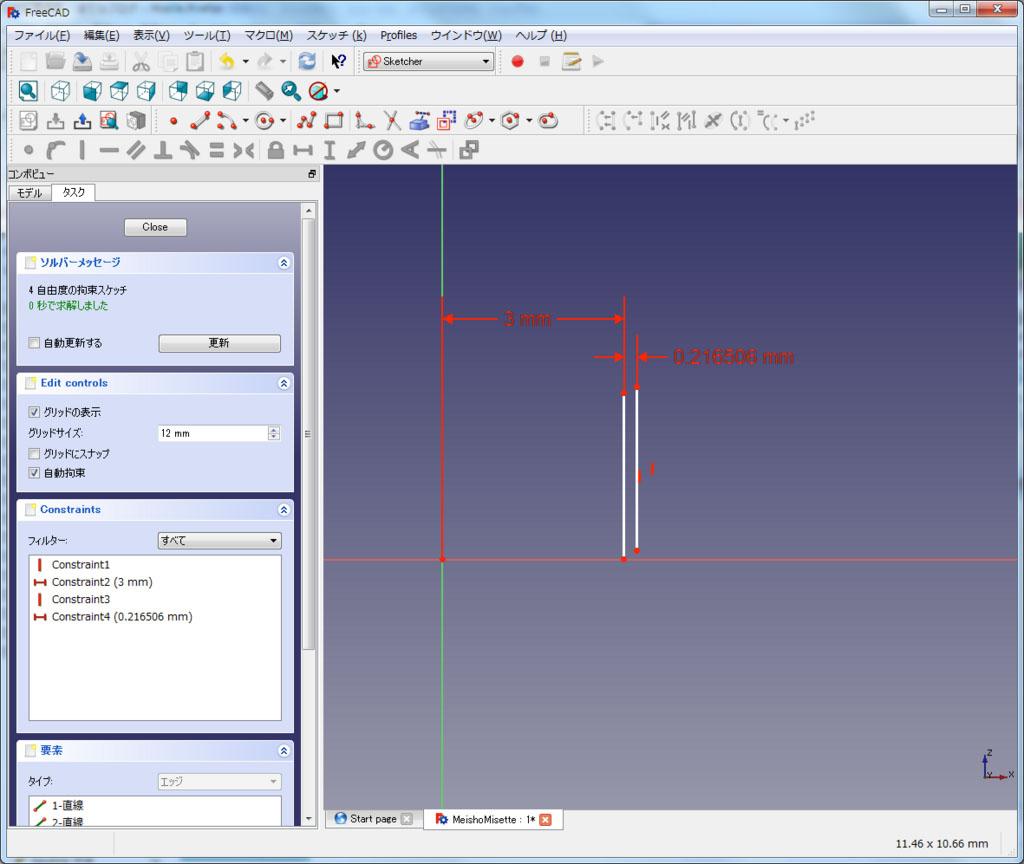Select the create line tool
Image resolution: width=1024 pixels, height=864 pixels.
[x=200, y=121]
